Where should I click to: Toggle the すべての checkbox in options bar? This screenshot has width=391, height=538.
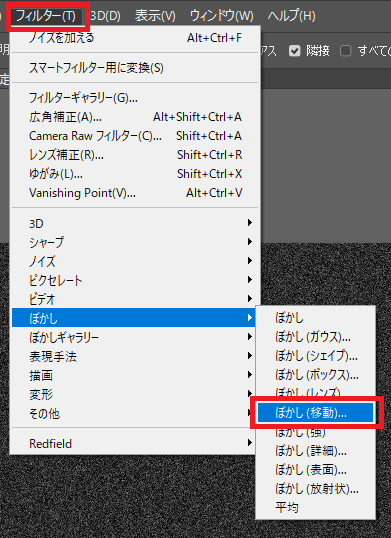(345, 51)
